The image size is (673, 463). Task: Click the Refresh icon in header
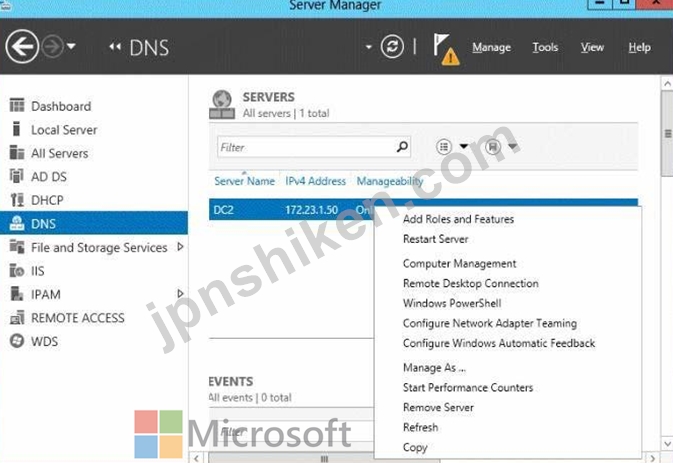point(392,46)
